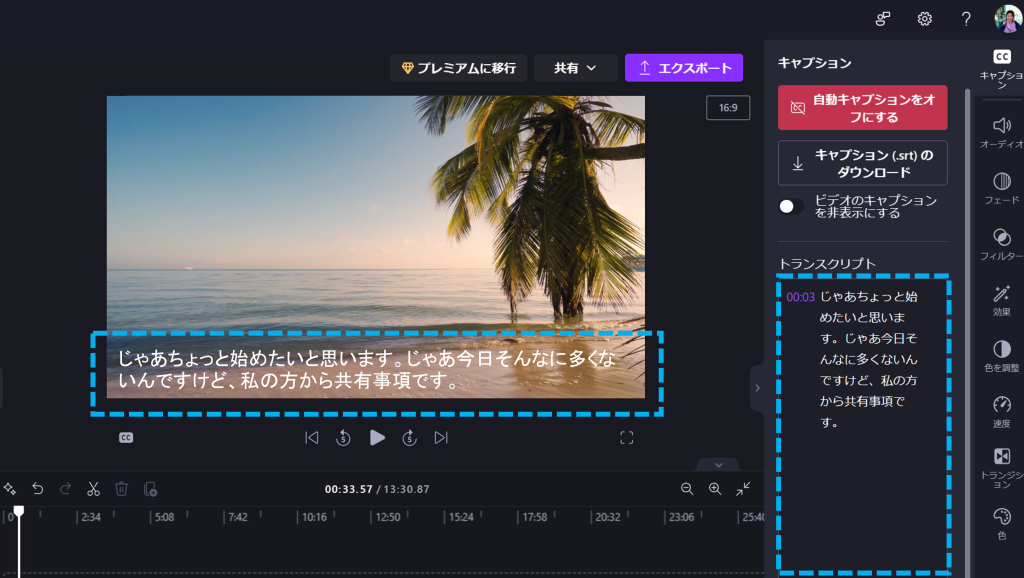
Task: Click the playhead marker at the timeline start
Action: 18,510
